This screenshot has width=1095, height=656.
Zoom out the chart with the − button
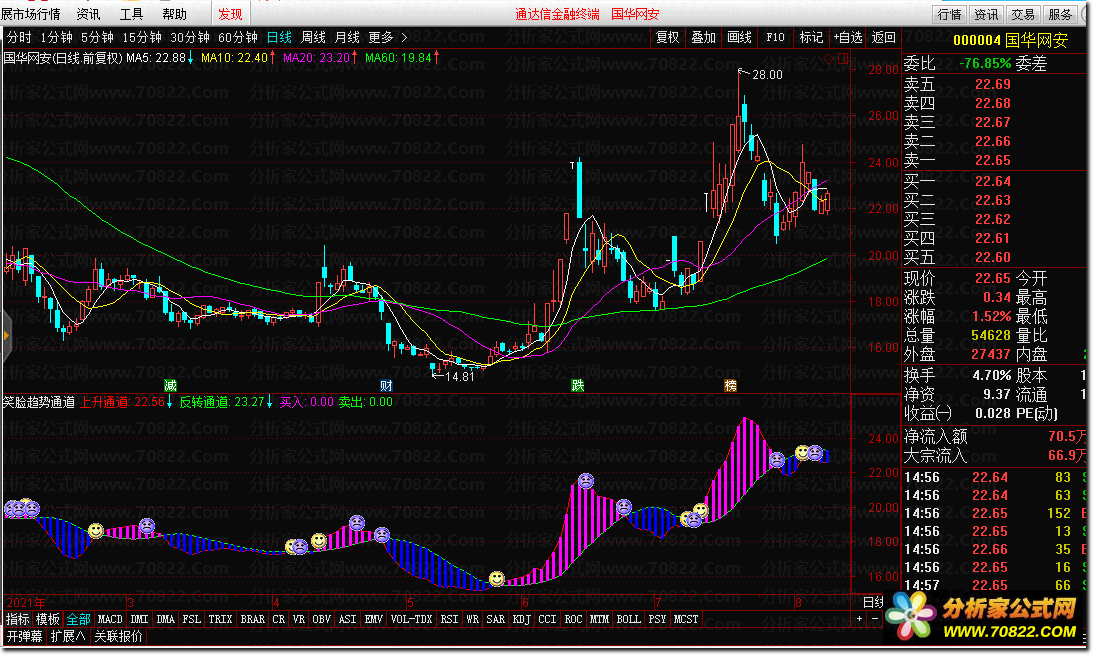874,619
